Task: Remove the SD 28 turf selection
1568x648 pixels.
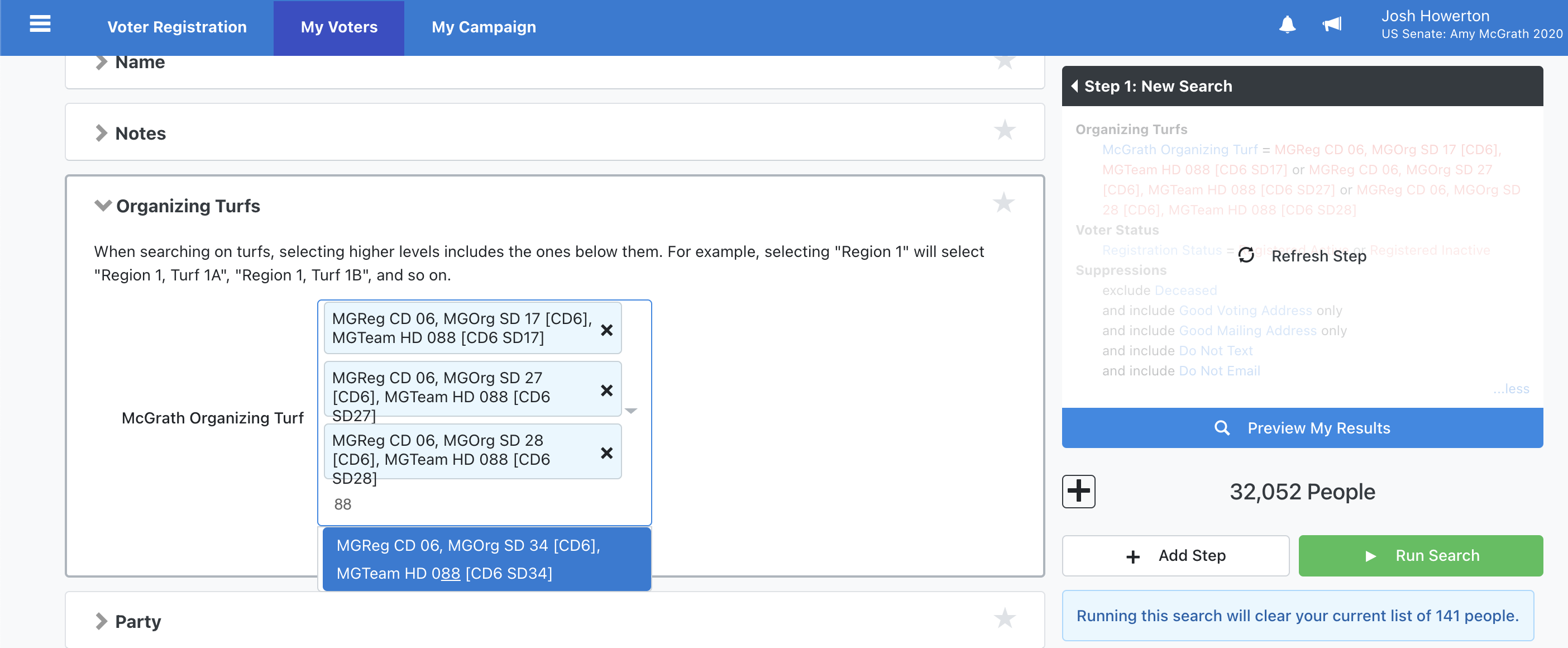Action: click(606, 452)
